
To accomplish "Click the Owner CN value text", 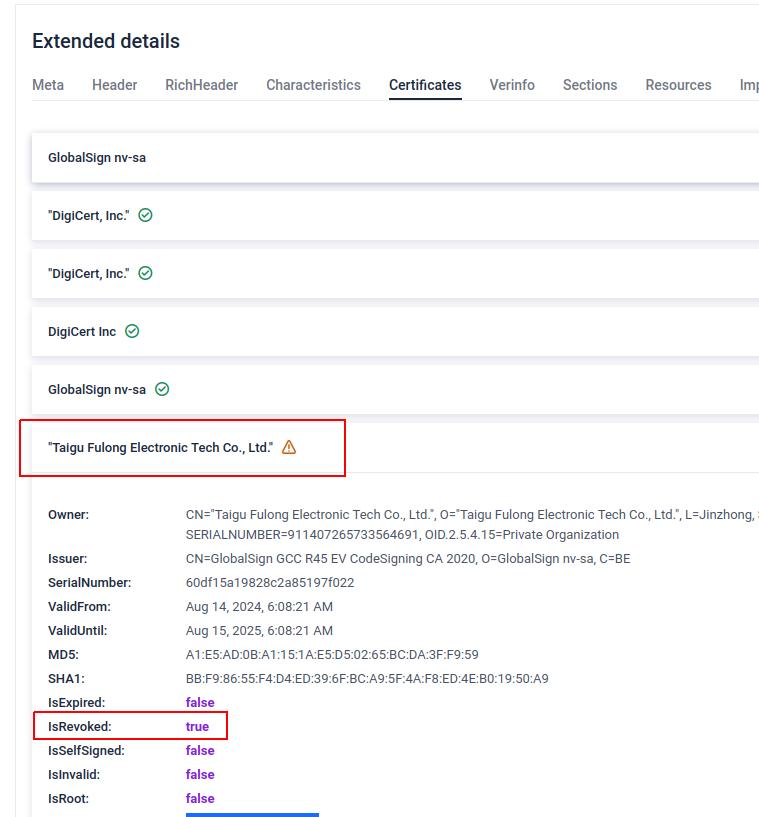I will point(471,515).
